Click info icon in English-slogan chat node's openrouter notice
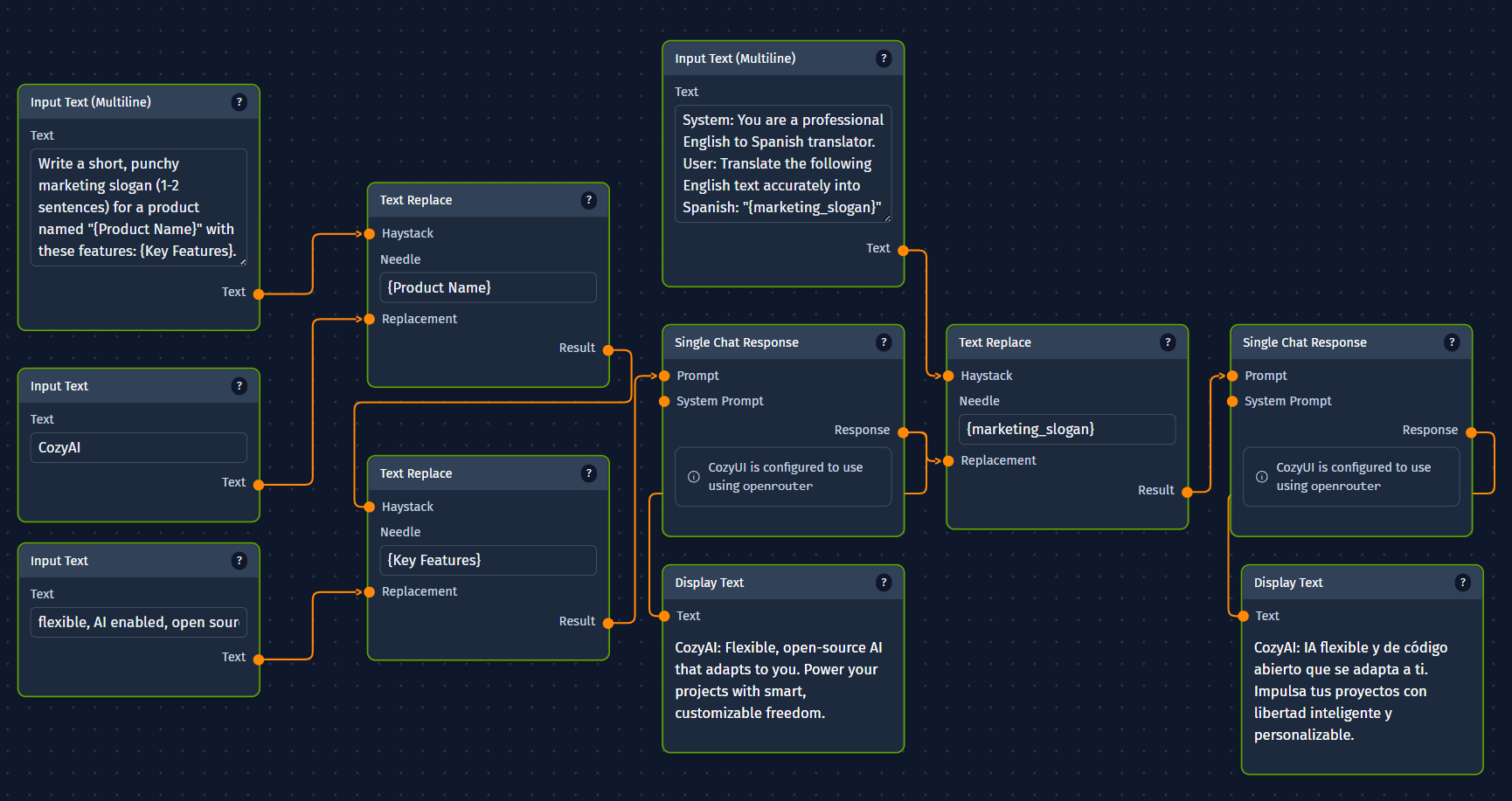 pos(694,477)
